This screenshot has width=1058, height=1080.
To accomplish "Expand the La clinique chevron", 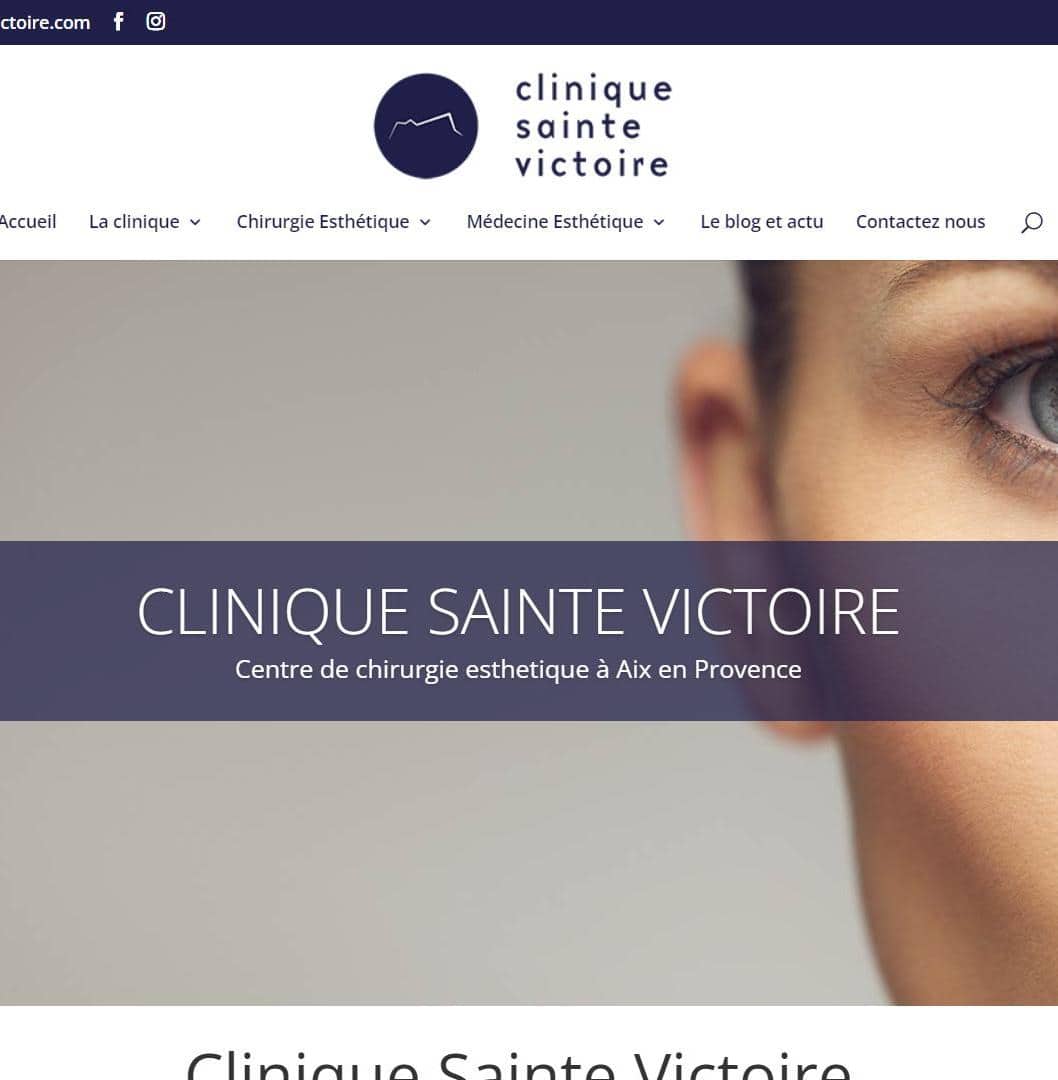I will tap(195, 222).
